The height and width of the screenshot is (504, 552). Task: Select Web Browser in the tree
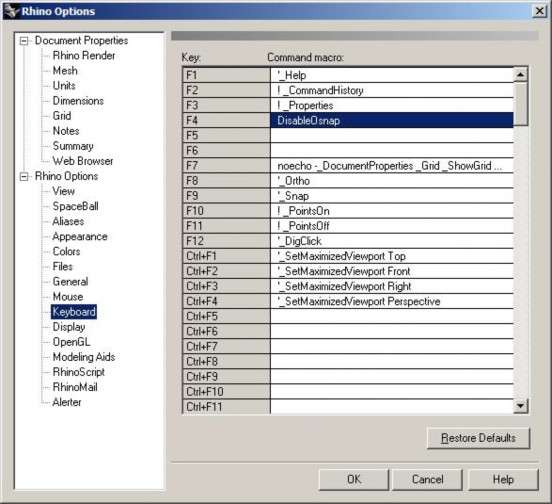click(83, 161)
